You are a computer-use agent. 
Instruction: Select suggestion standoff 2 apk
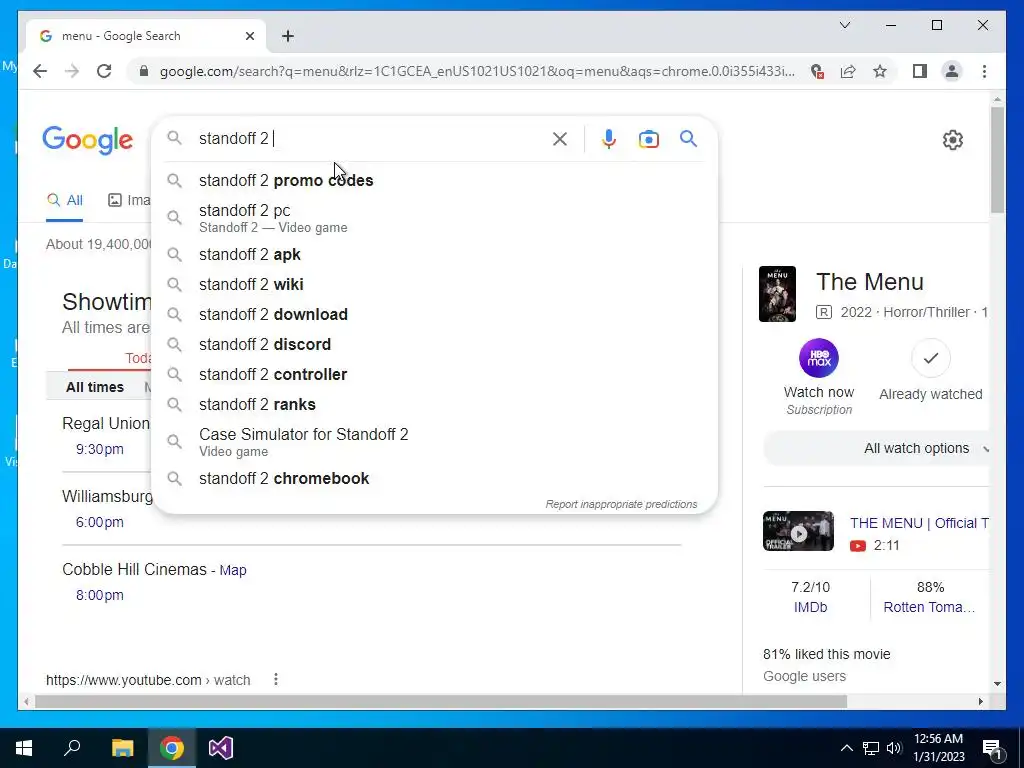(434, 254)
